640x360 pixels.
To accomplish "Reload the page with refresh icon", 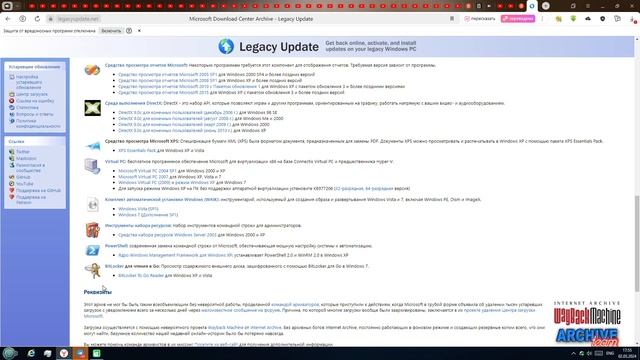I will coord(37,19).
